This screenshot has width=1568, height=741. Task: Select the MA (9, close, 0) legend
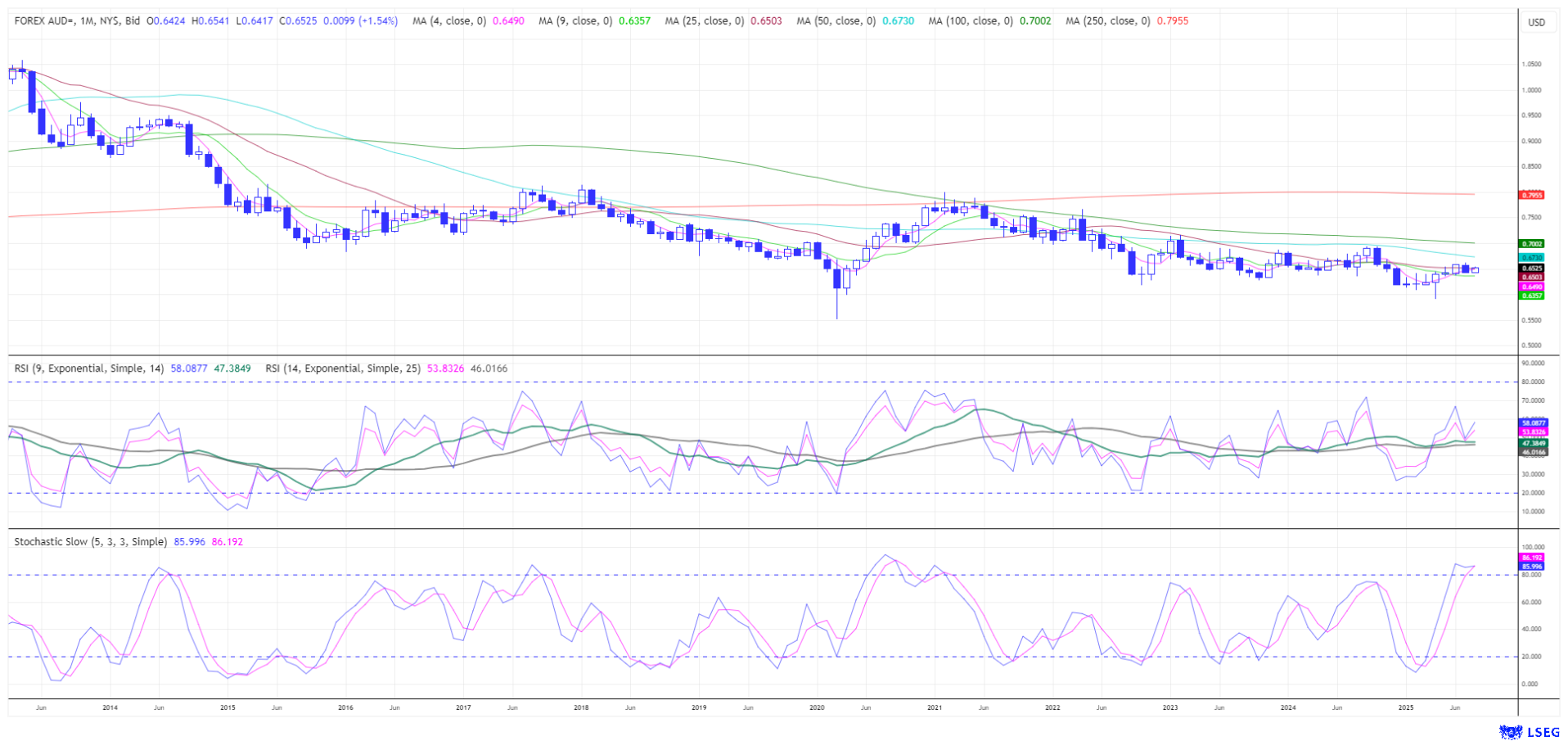577,21
